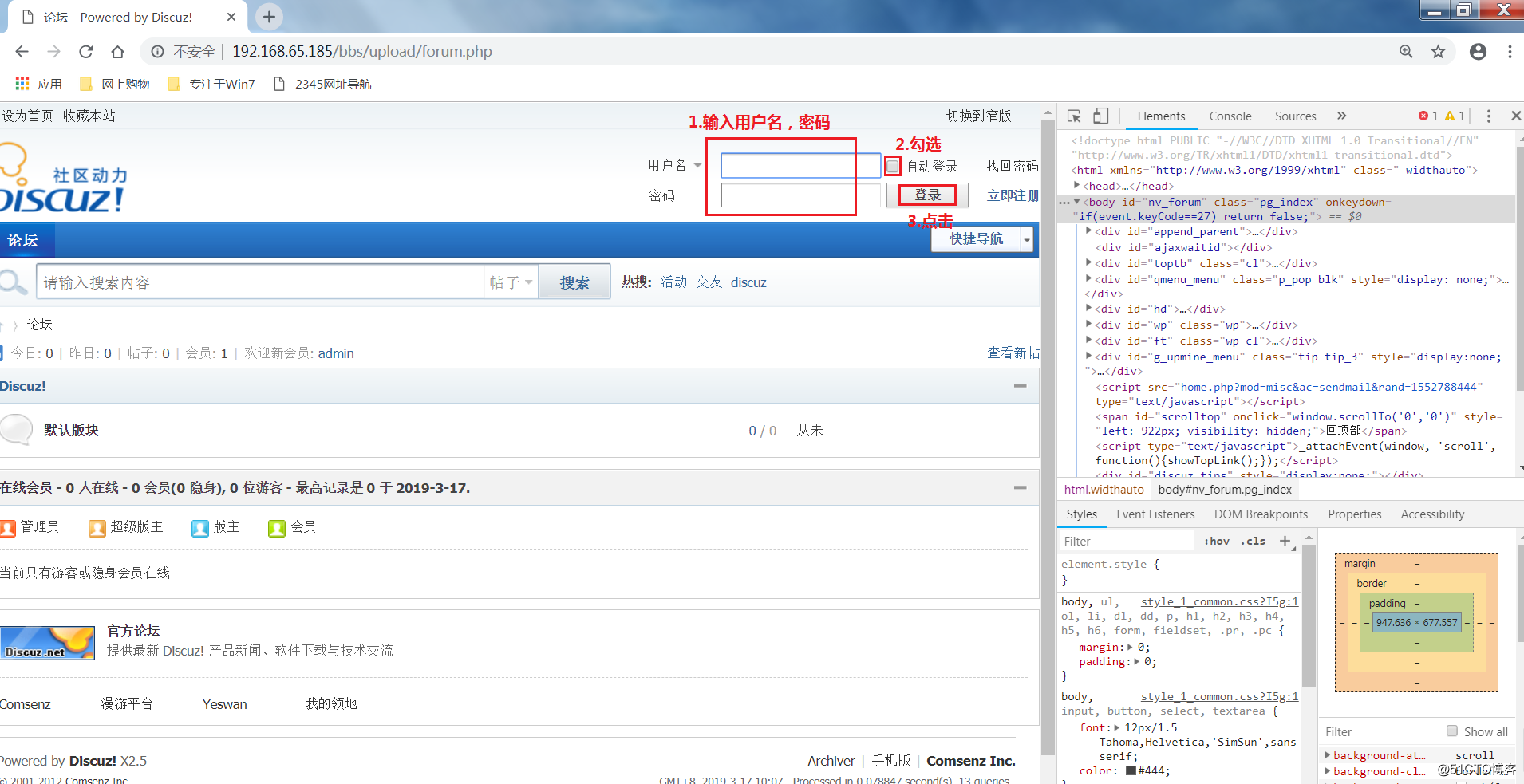
Task: Click the Styles Filter field
Action: 1127,541
